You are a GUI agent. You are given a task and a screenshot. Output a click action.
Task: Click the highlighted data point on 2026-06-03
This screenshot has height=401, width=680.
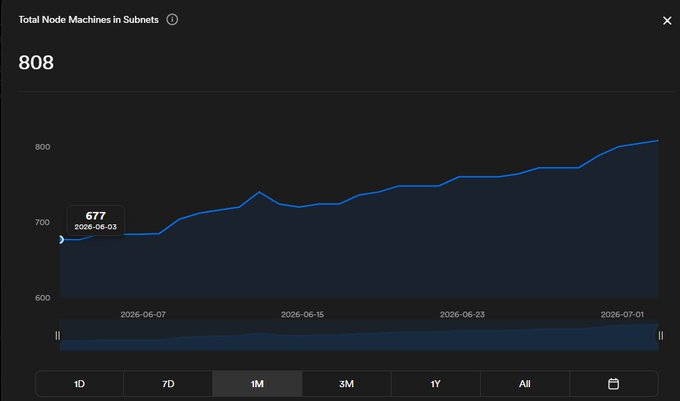click(61, 240)
